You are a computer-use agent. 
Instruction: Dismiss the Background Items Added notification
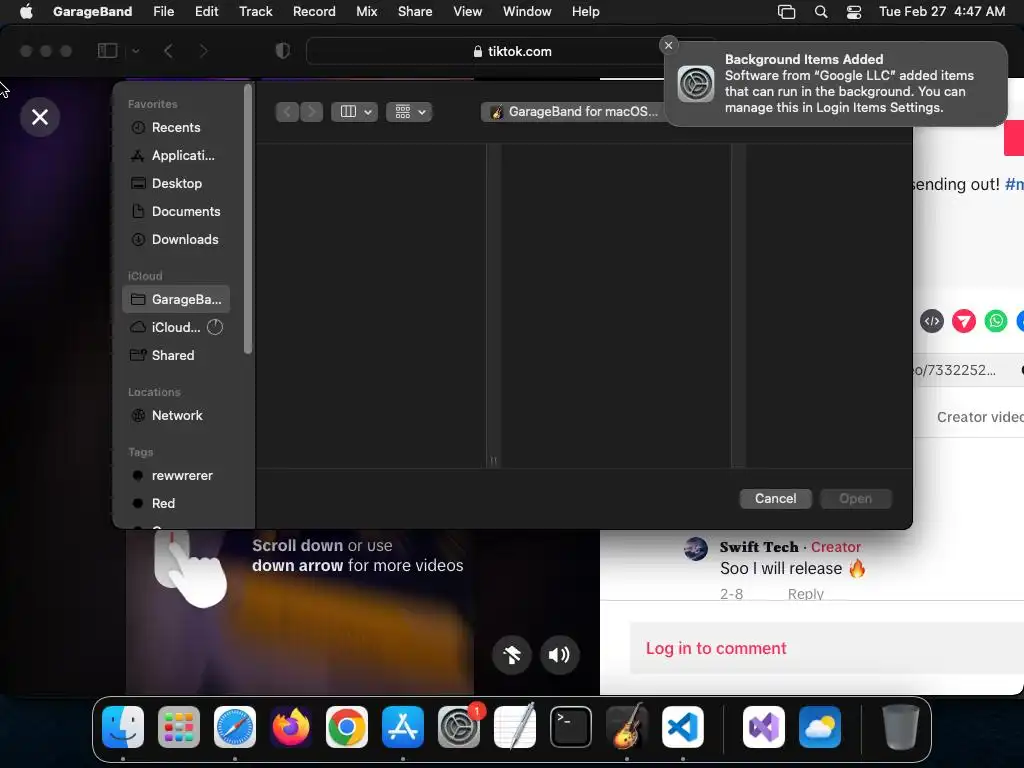668,45
